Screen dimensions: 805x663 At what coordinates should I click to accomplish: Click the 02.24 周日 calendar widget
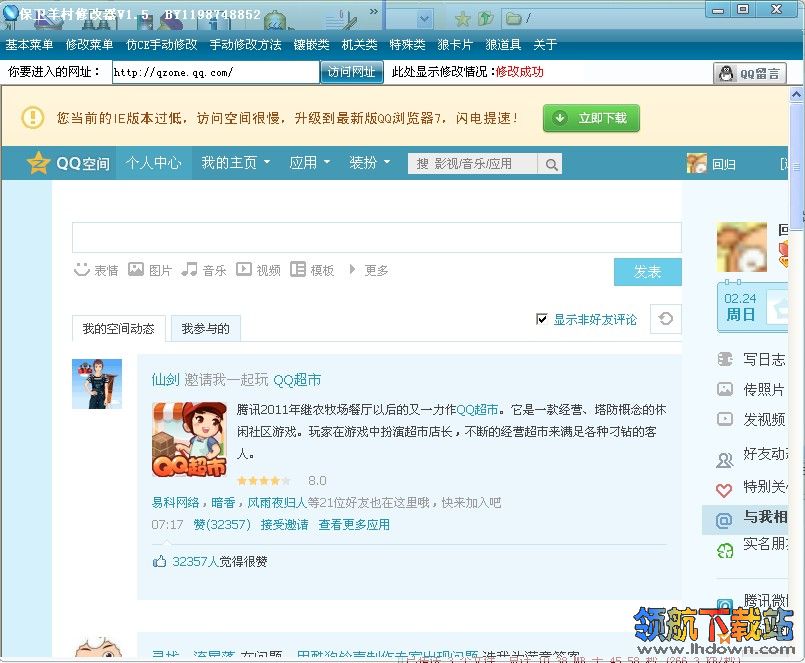(752, 307)
